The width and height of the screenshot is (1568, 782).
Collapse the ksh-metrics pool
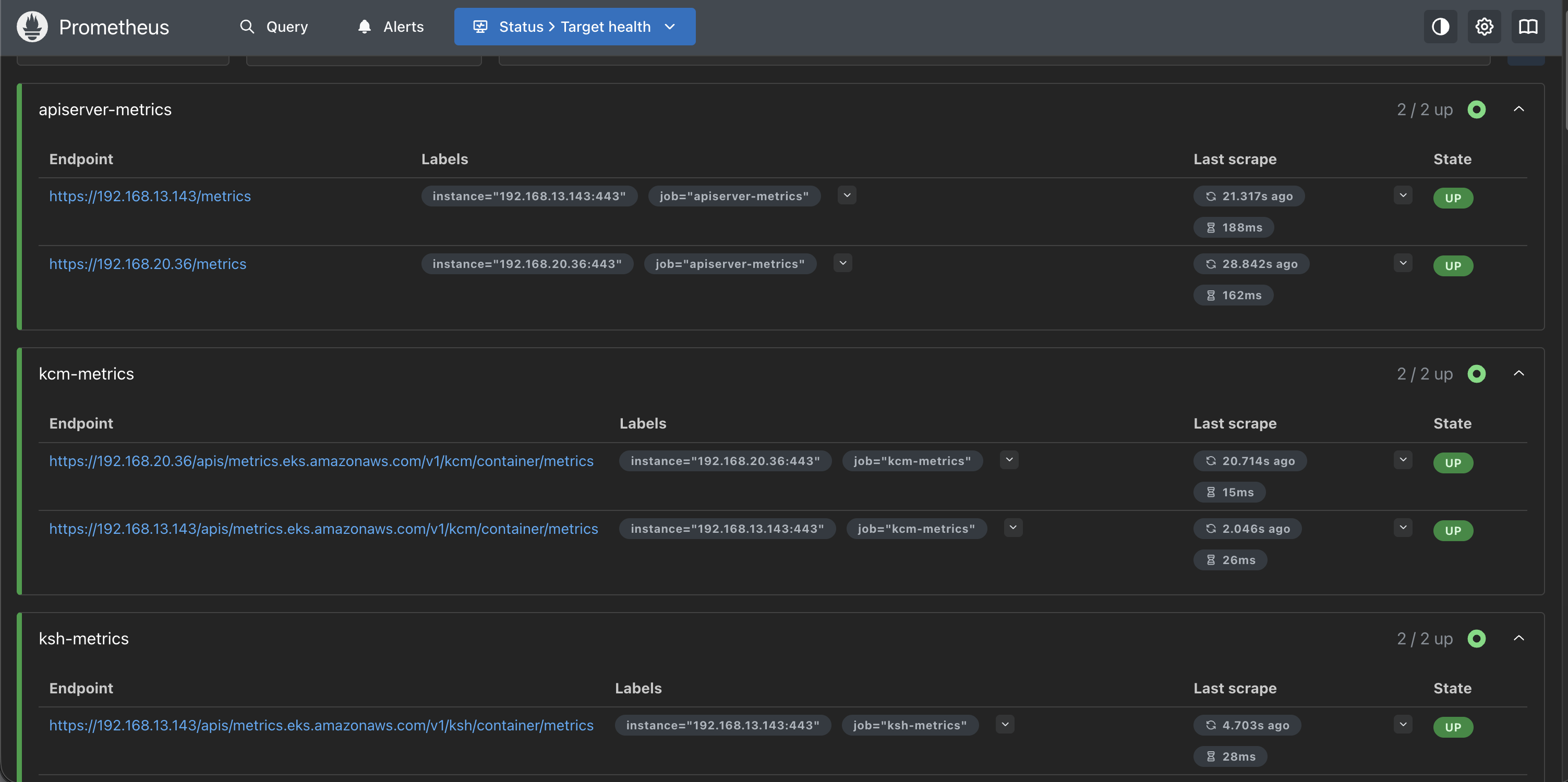[1518, 639]
